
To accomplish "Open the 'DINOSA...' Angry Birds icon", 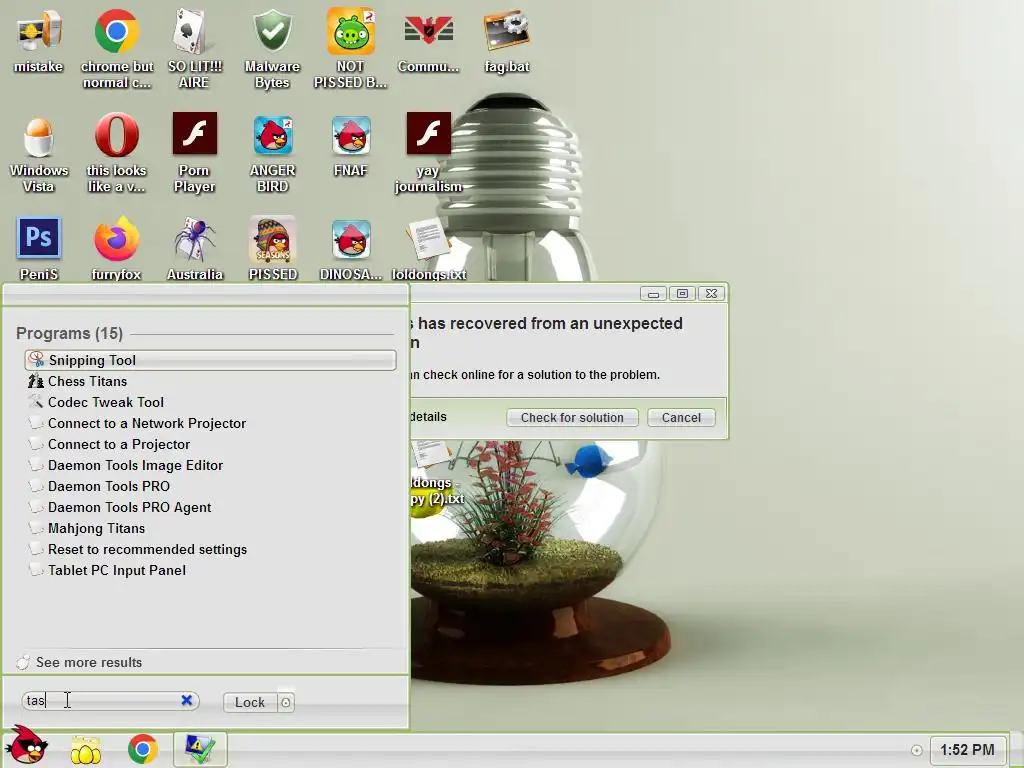I will [x=351, y=249].
